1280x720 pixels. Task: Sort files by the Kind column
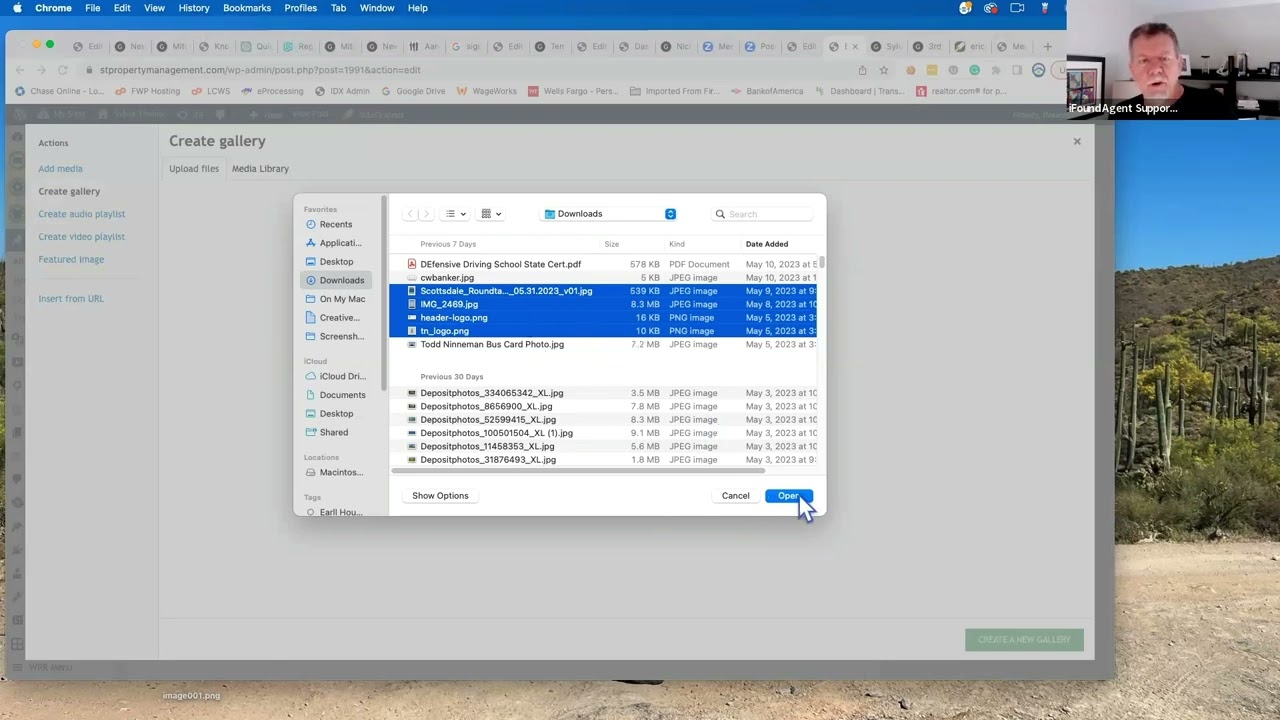(x=677, y=244)
